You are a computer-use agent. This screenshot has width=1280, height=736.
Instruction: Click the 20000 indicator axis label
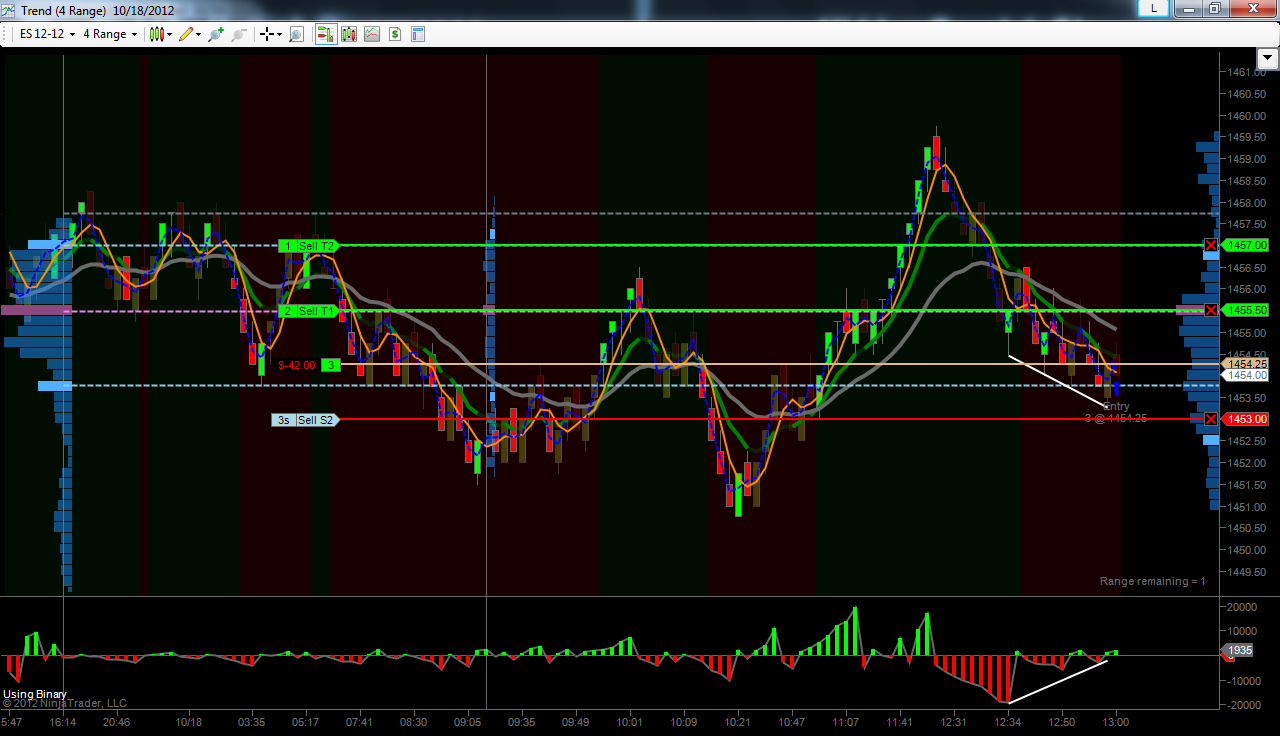click(x=1241, y=607)
